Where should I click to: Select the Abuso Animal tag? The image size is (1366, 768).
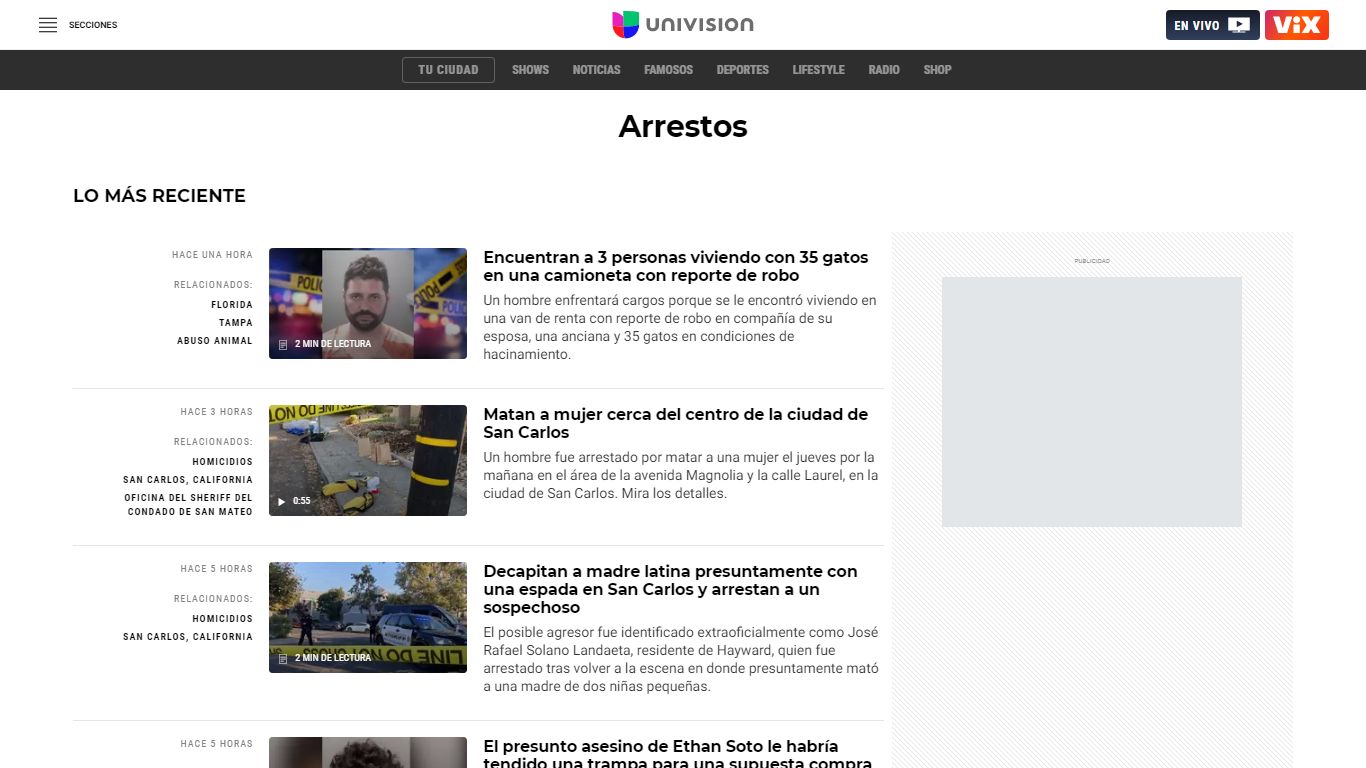(215, 341)
